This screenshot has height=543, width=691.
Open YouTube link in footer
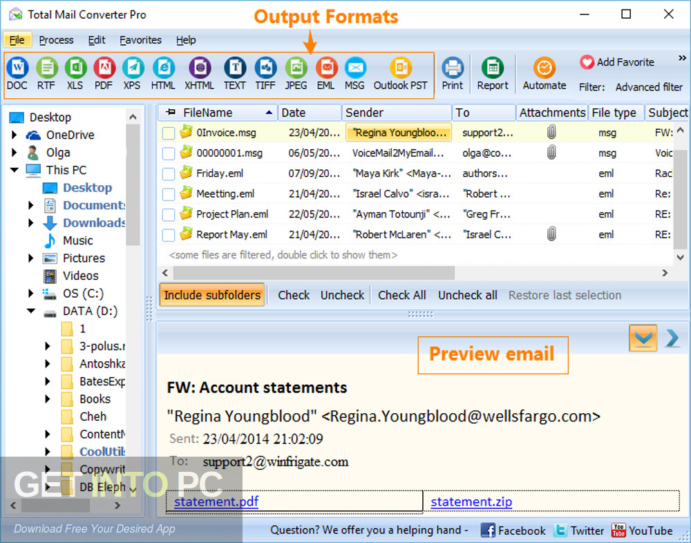642,530
